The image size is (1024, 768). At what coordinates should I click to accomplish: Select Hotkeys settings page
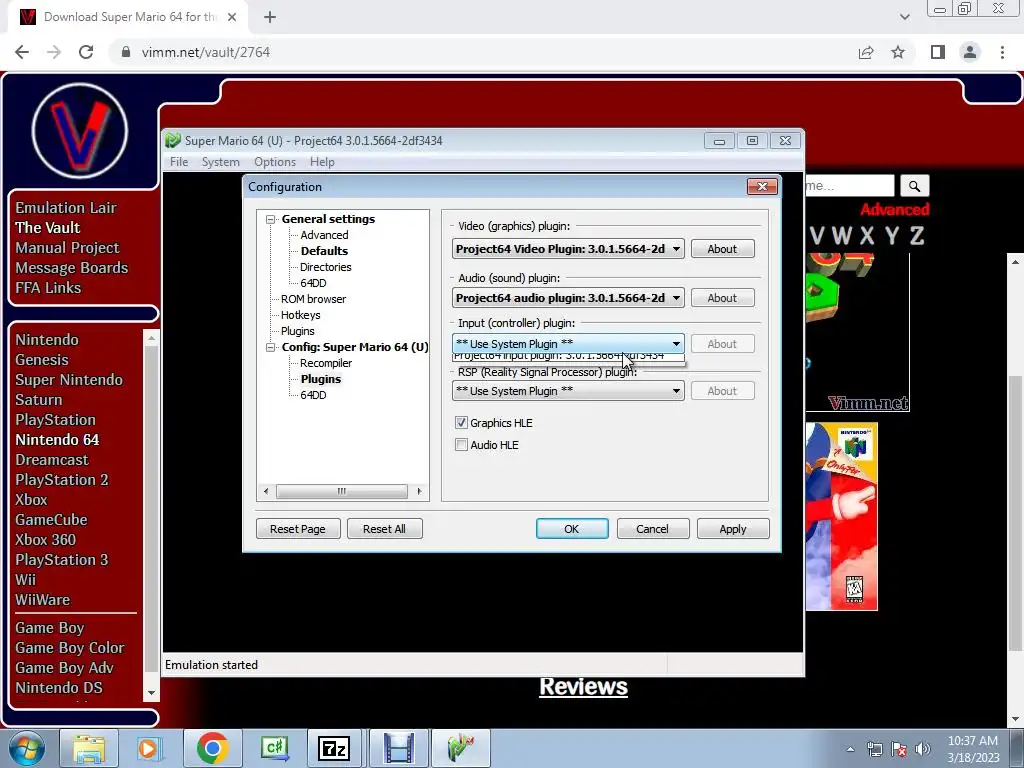click(300, 315)
